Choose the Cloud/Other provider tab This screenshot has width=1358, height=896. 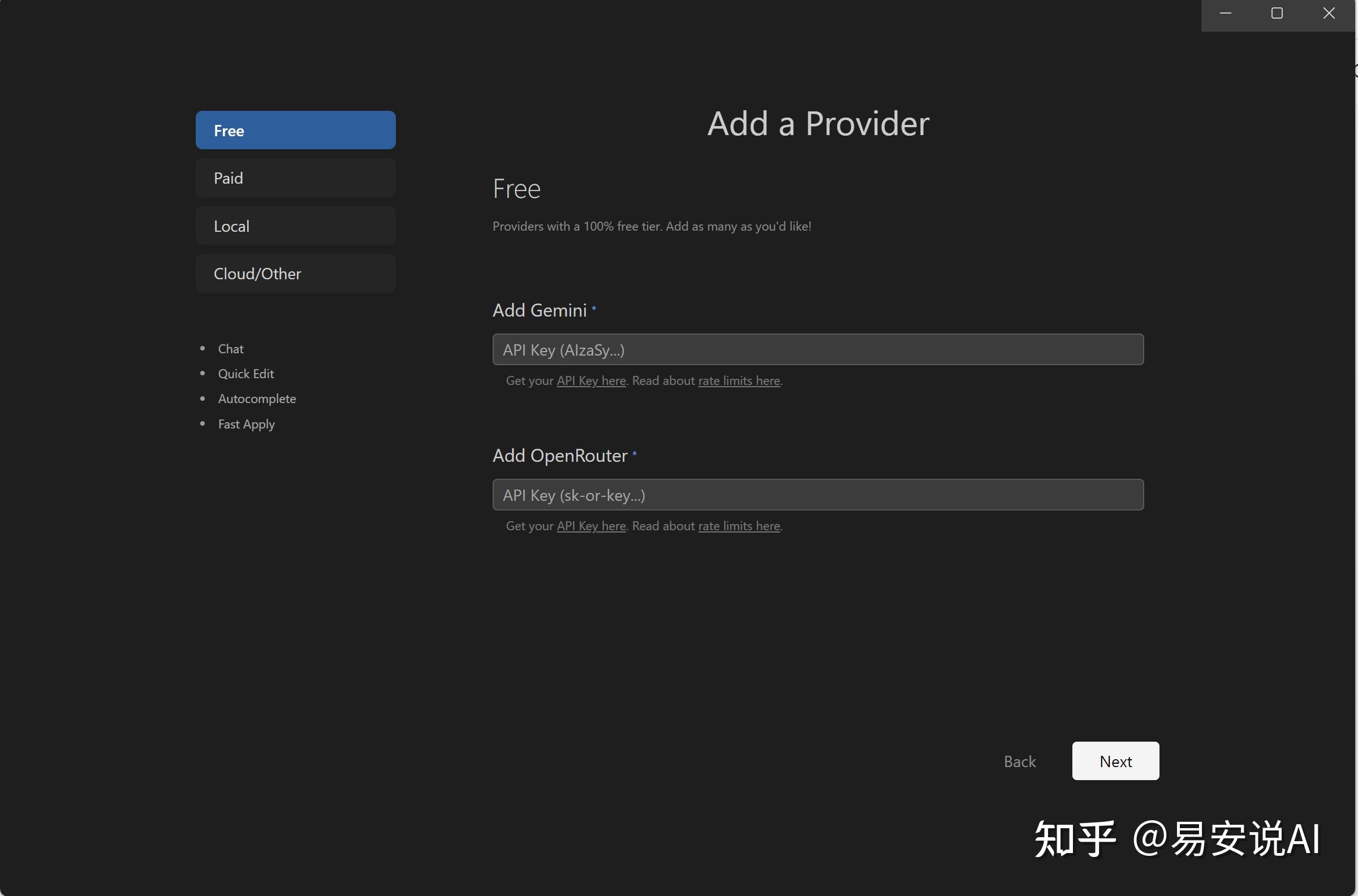pos(295,274)
